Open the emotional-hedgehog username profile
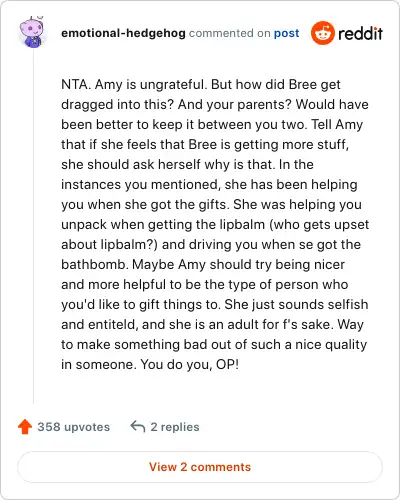This screenshot has height=500, width=400. point(123,33)
